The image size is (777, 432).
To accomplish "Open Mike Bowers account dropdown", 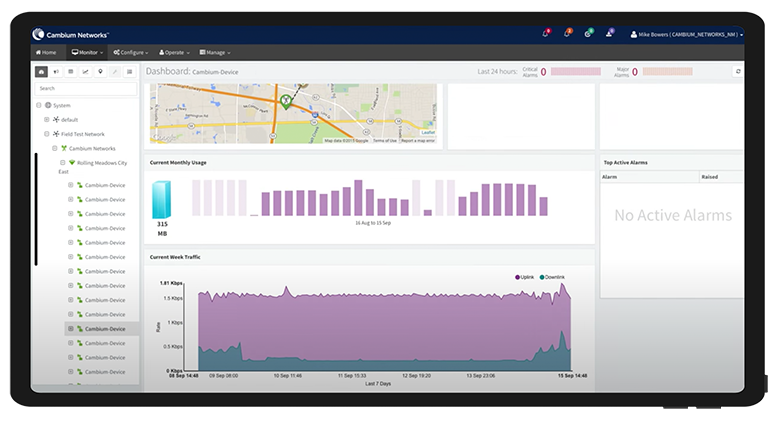I will click(687, 35).
